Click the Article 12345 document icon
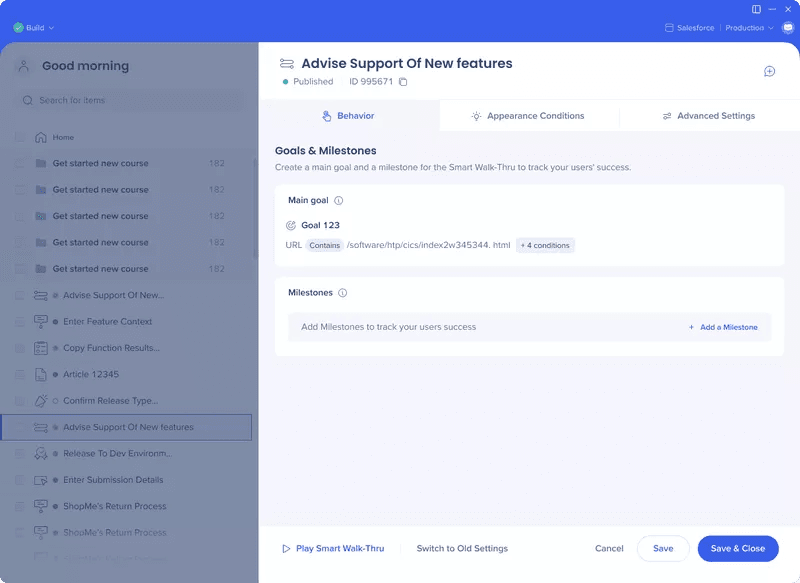800x583 pixels. pyautogui.click(x=41, y=374)
